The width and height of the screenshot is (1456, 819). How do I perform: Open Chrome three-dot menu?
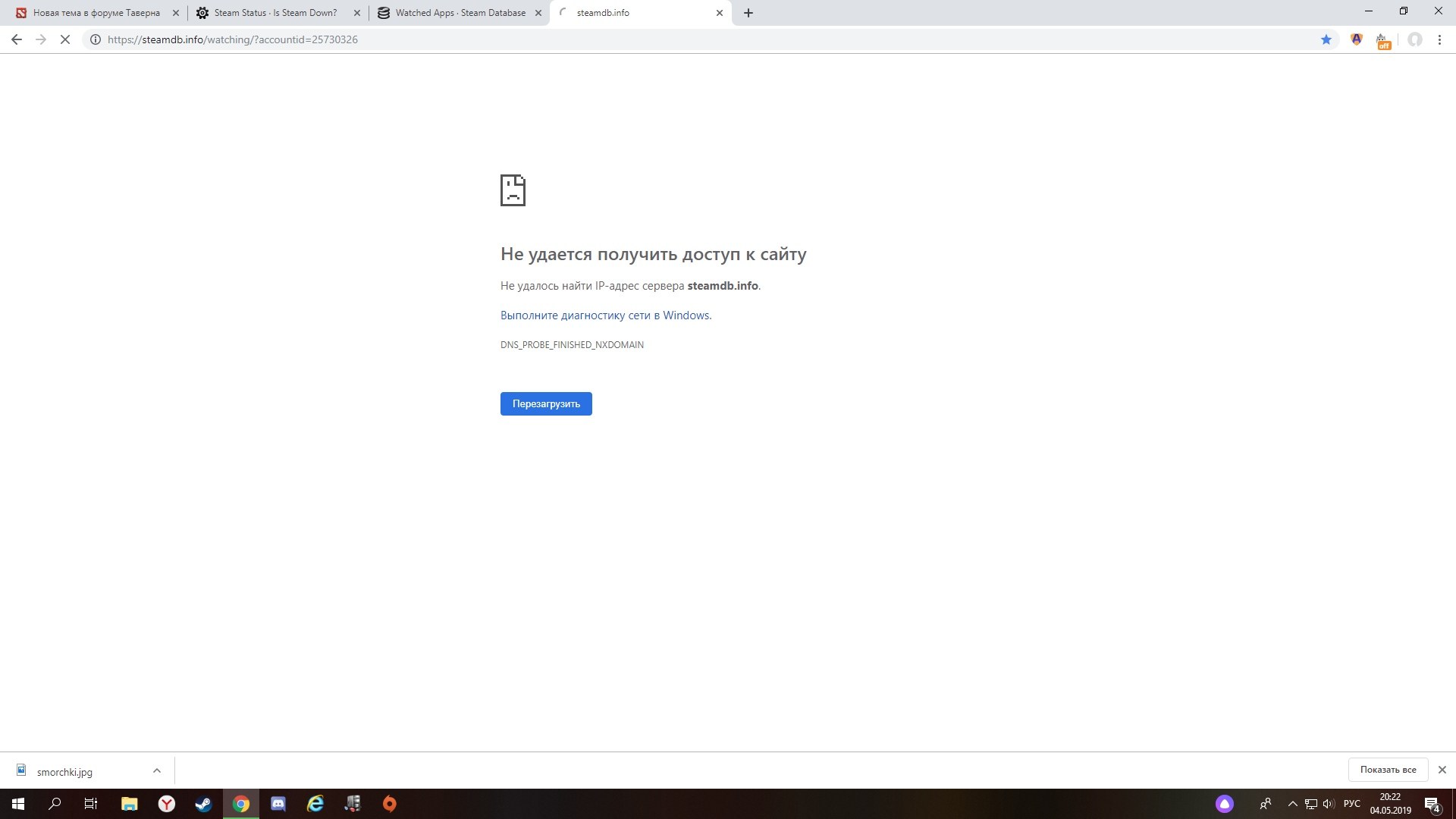point(1439,39)
